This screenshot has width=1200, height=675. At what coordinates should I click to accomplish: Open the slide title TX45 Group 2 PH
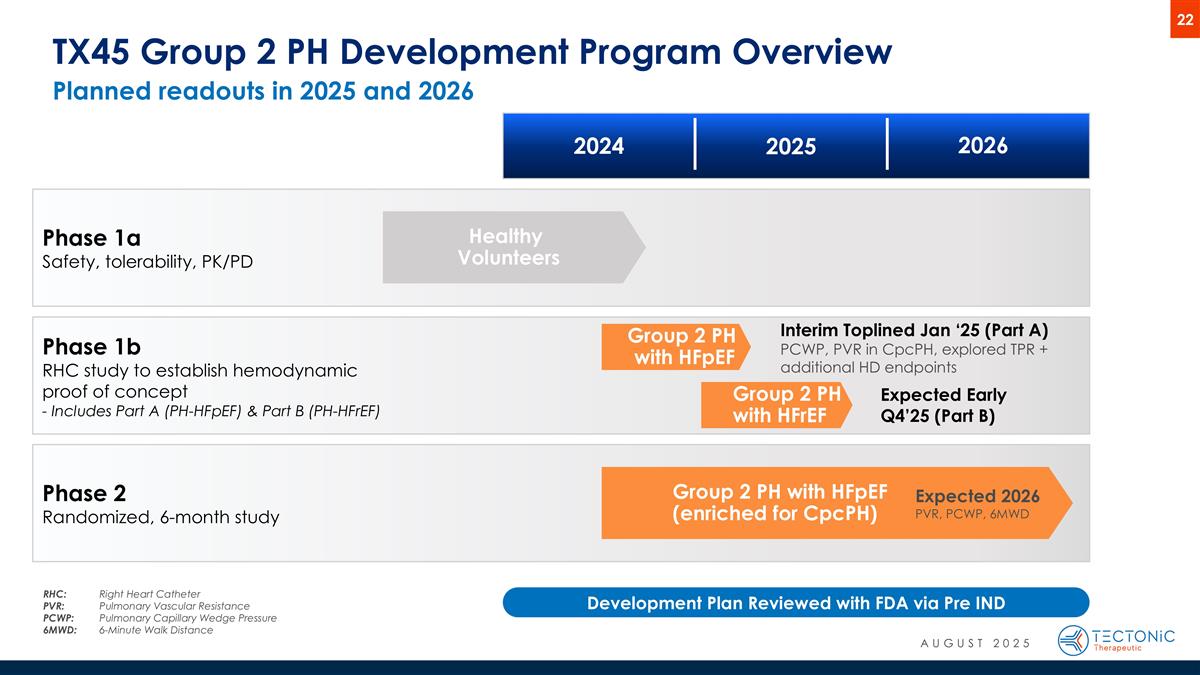coord(470,51)
